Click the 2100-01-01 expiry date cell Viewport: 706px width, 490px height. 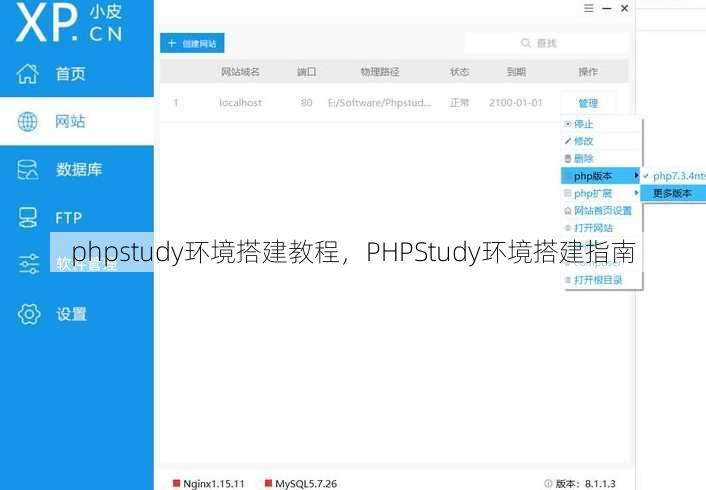516,103
